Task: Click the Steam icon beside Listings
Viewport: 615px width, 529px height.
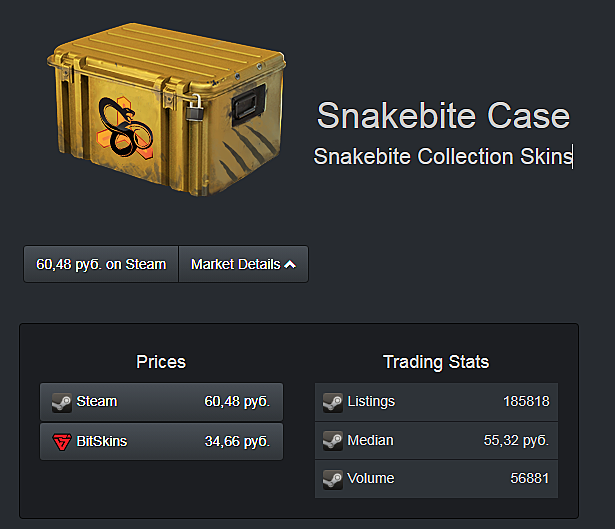Action: tap(333, 402)
